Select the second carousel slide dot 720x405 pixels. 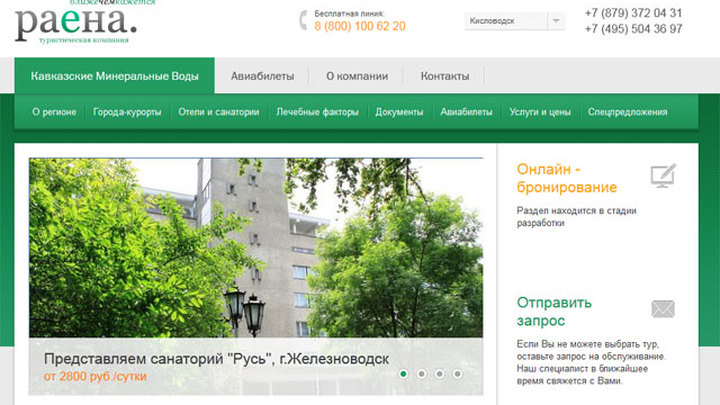pyautogui.click(x=421, y=373)
